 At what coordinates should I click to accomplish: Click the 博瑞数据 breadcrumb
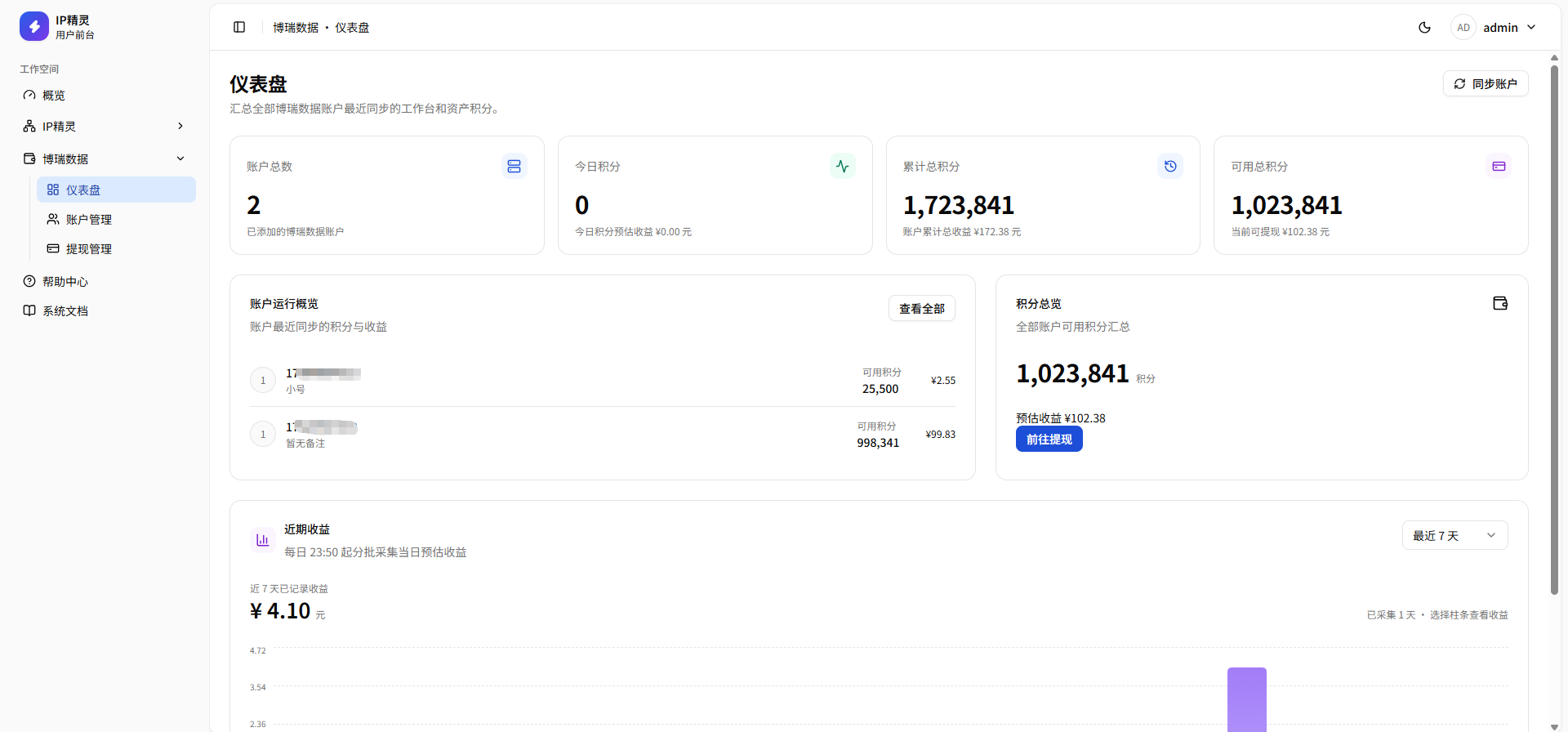click(296, 28)
